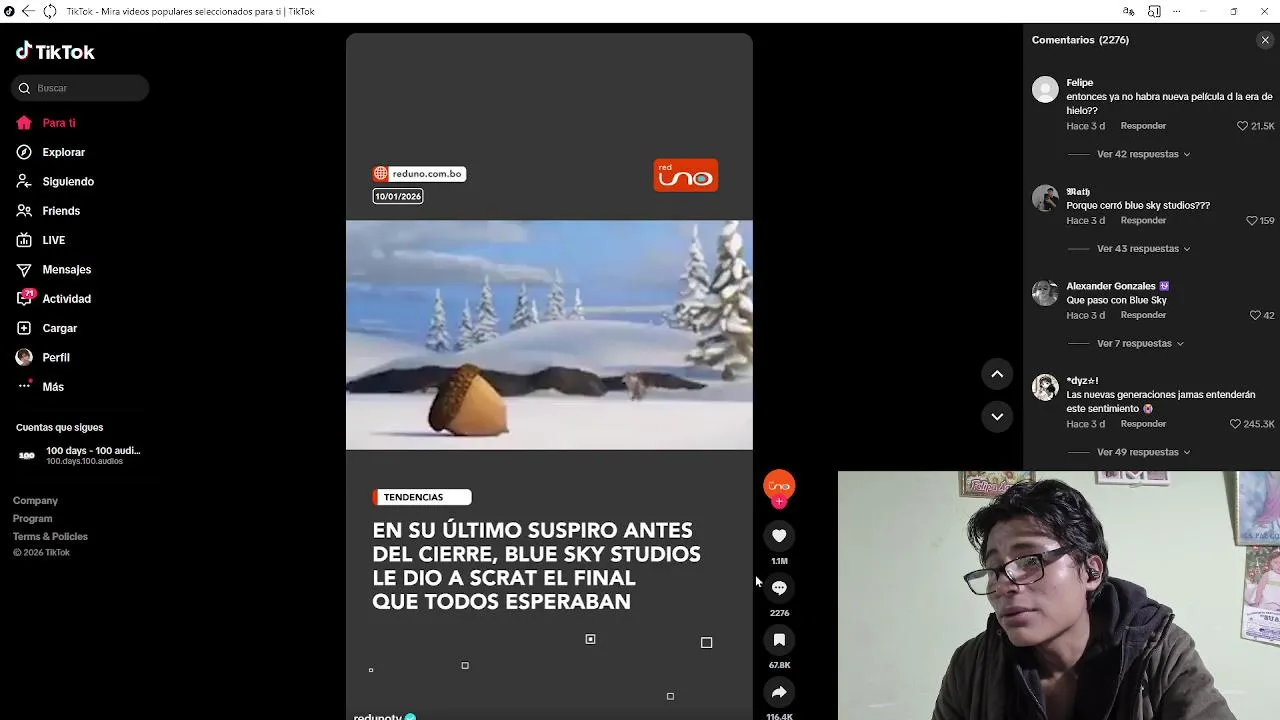Click the three-dots icon beside Más
The width and height of the screenshot is (1280, 720).
pos(25,386)
